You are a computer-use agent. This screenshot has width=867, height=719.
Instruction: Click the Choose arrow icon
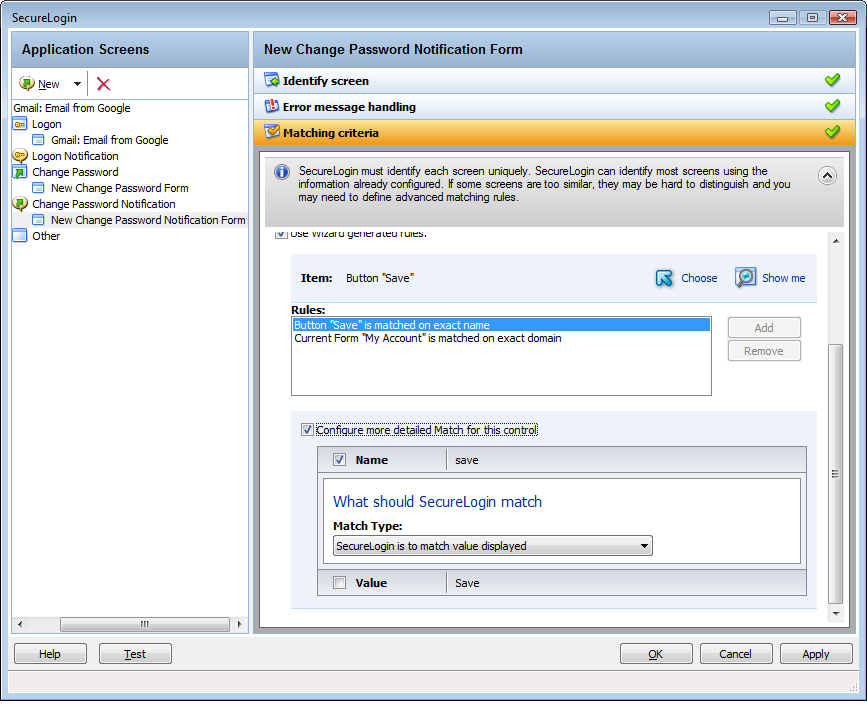click(x=664, y=278)
